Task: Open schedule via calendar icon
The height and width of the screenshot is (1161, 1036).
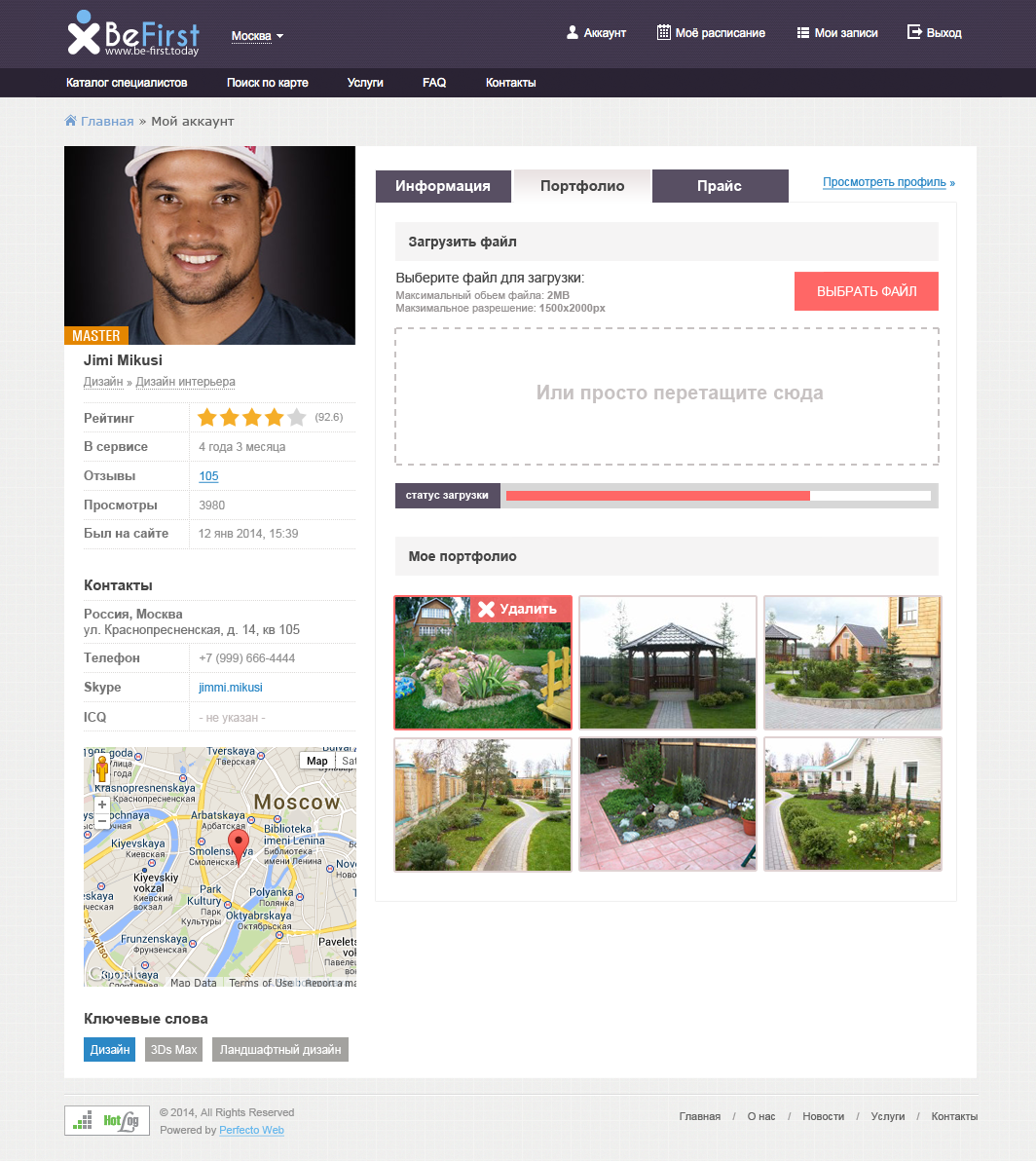Action: (664, 32)
